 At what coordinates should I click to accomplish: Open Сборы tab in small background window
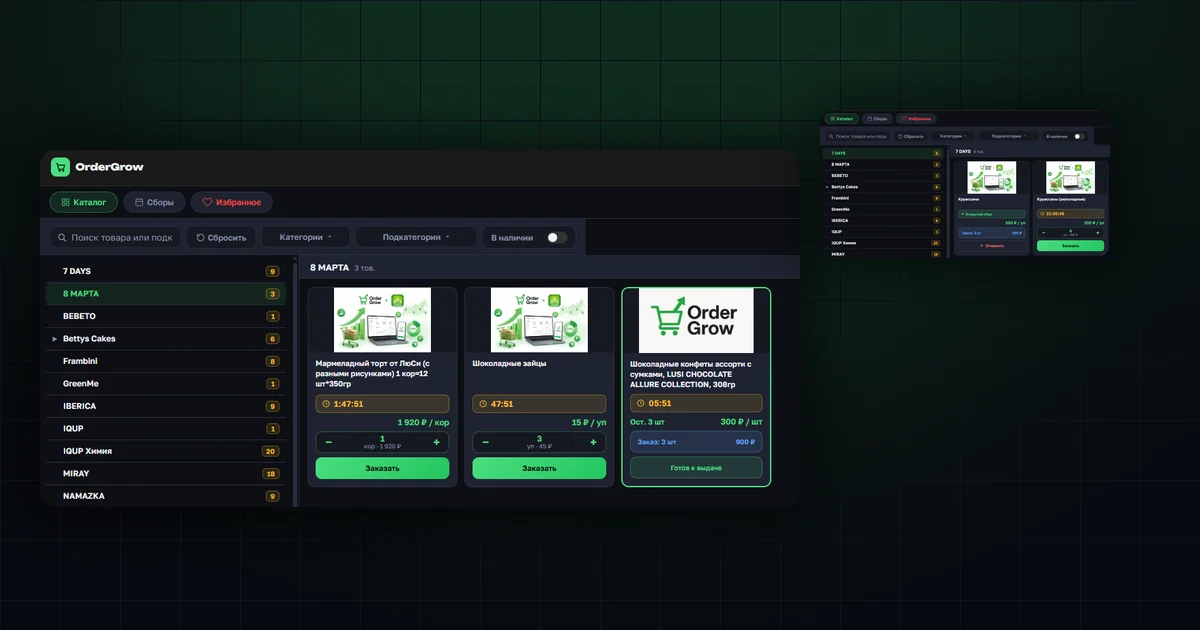(x=877, y=118)
